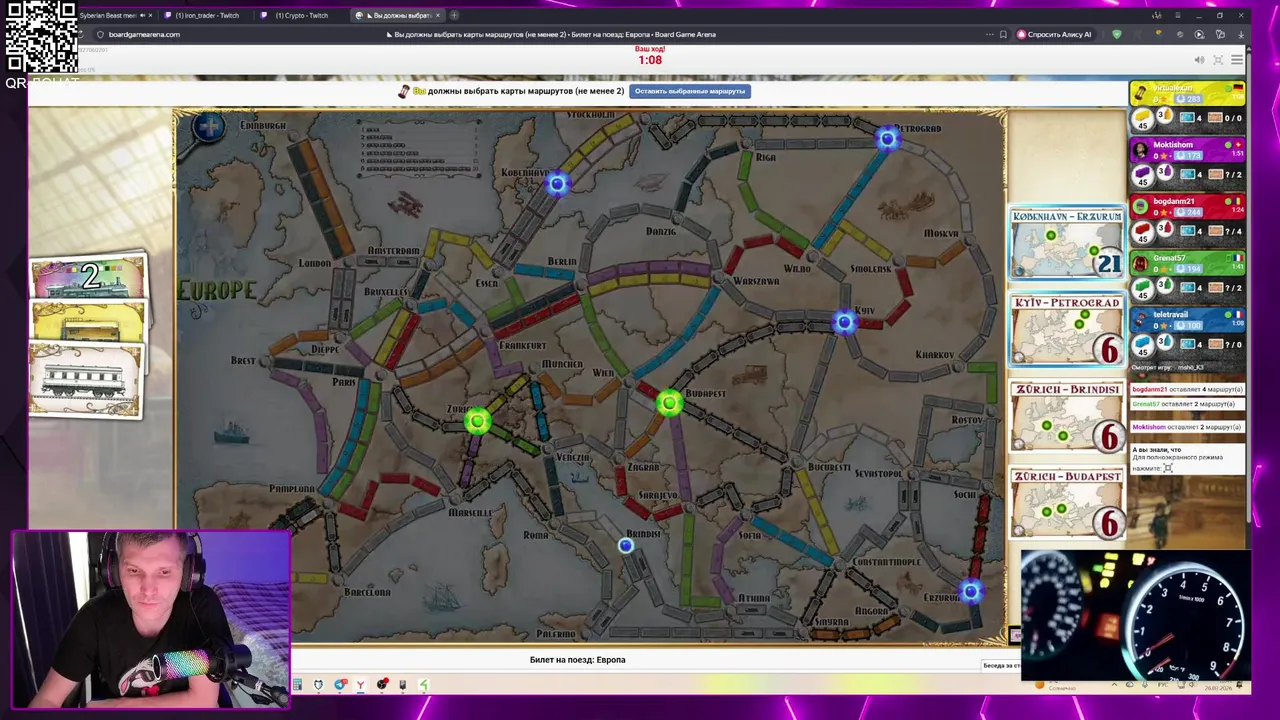Switch to the Iron_trader Twitch tab
1280x720 pixels.
(x=207, y=15)
